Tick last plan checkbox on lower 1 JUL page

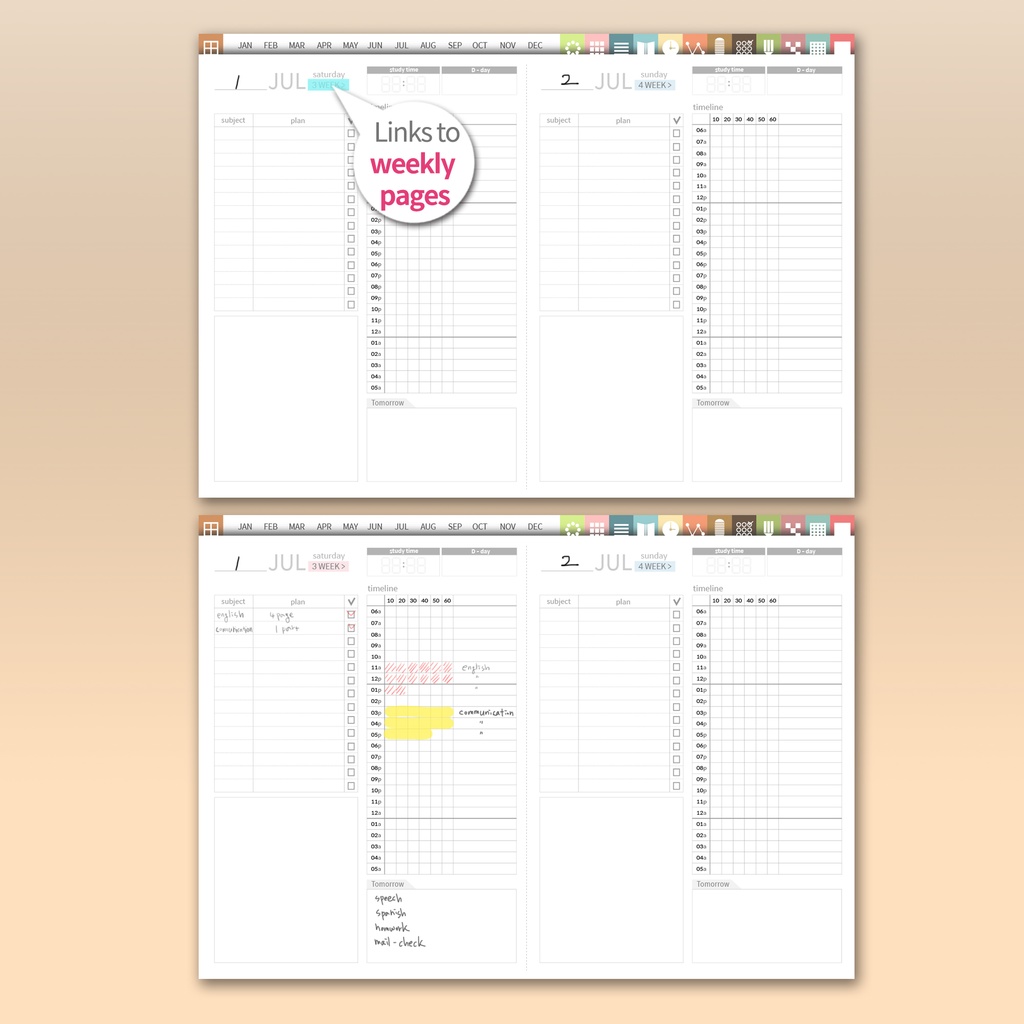click(x=351, y=786)
